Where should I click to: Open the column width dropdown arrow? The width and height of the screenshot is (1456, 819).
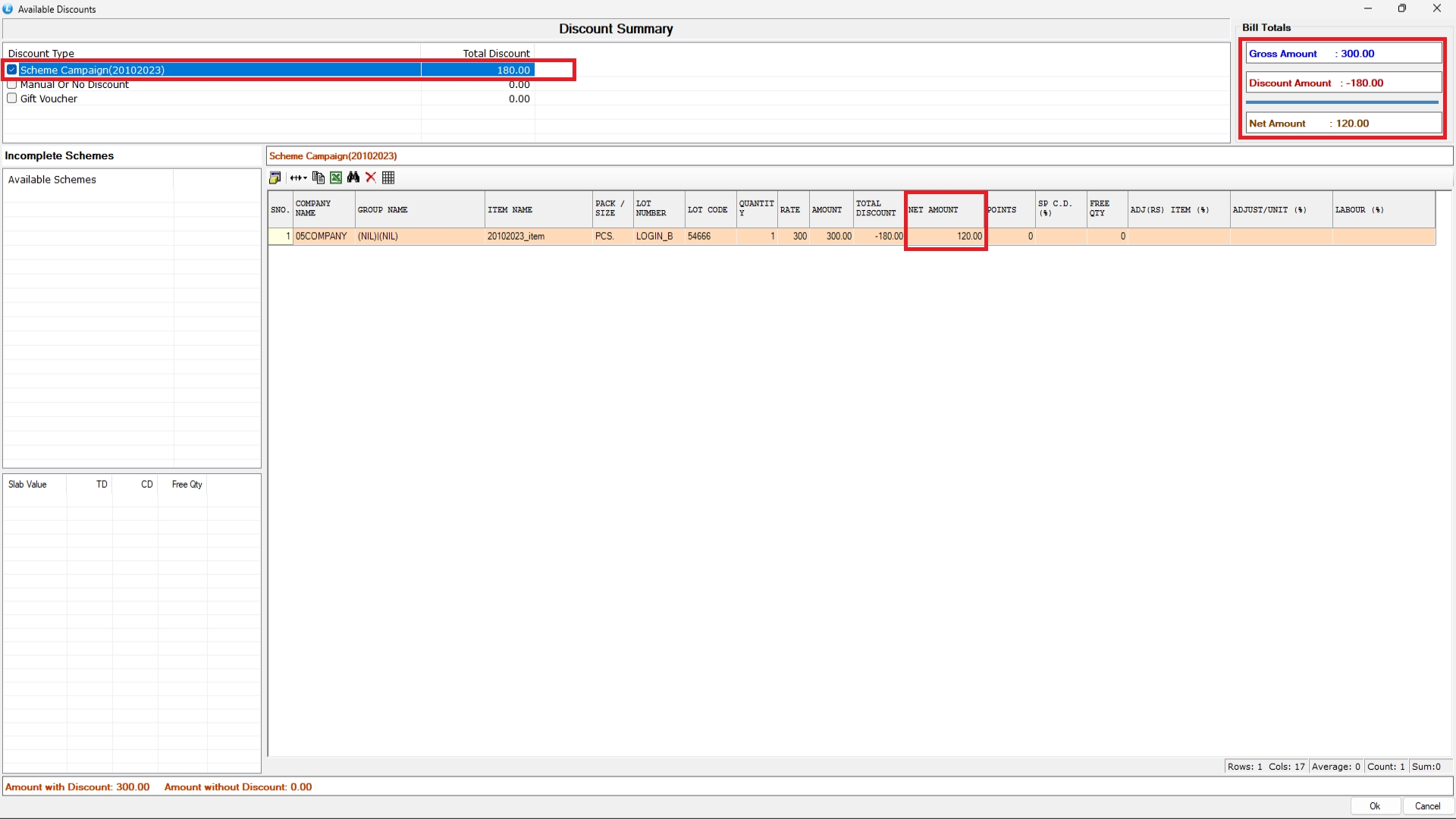[x=305, y=177]
